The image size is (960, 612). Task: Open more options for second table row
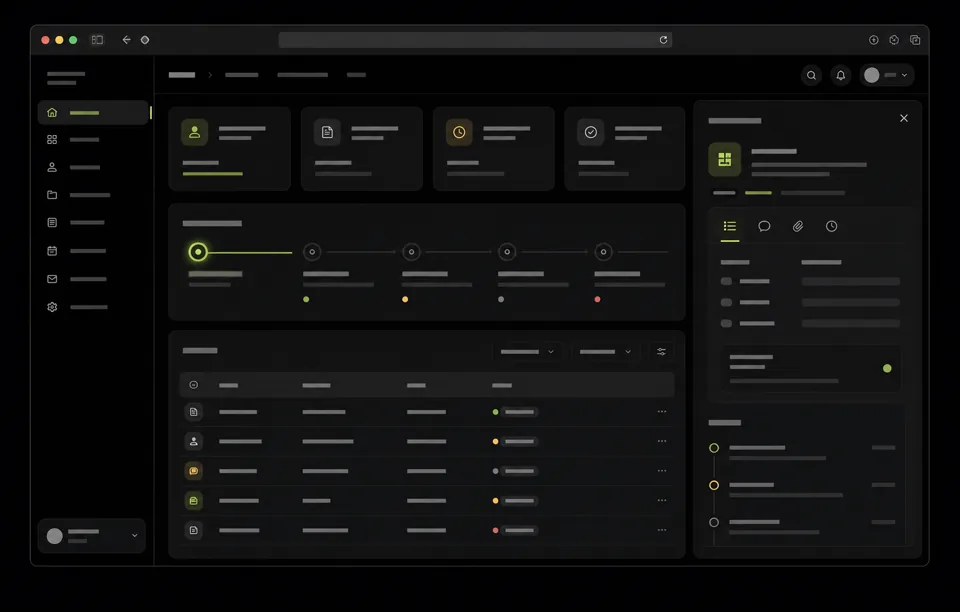pos(662,441)
